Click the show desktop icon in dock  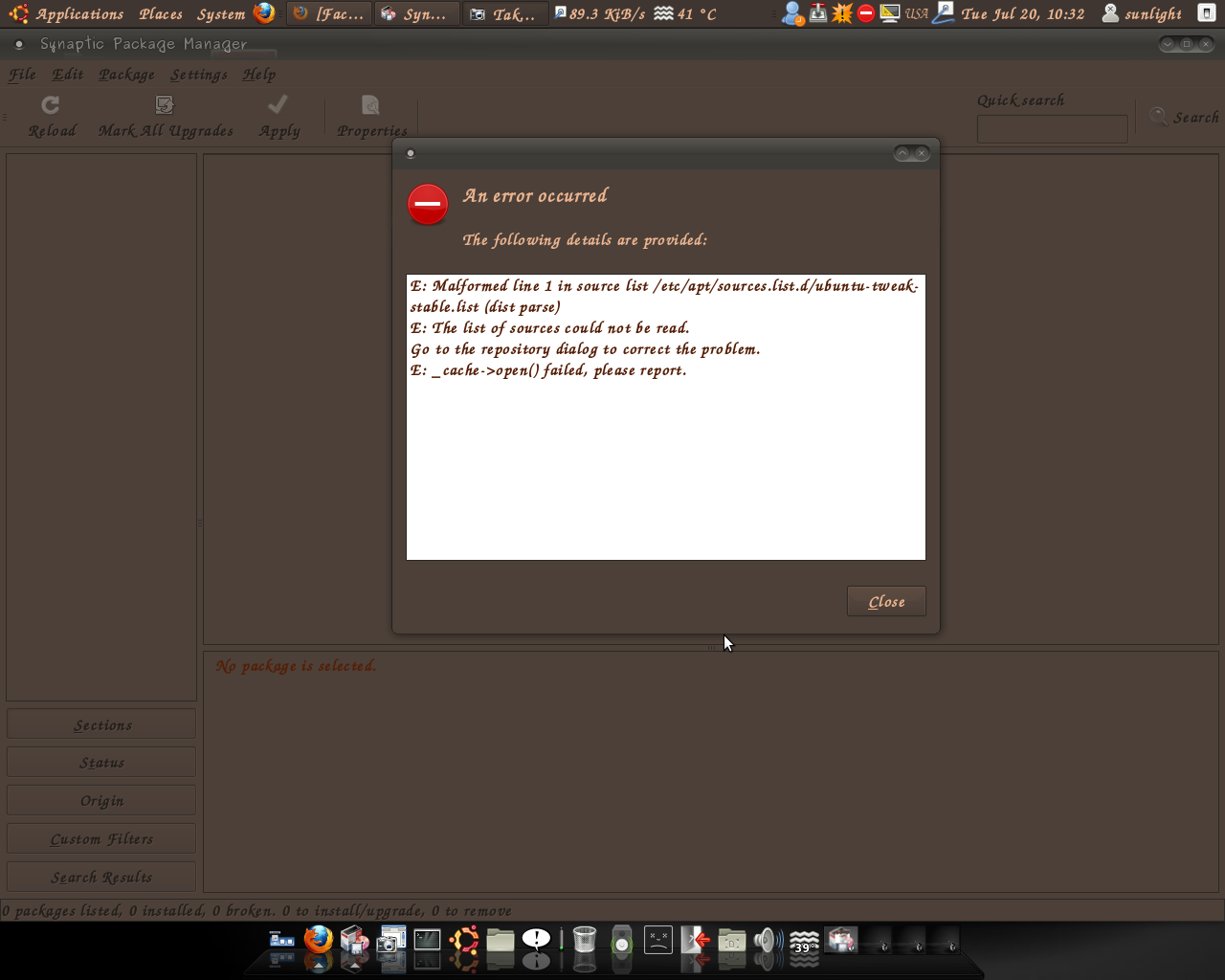[281, 941]
